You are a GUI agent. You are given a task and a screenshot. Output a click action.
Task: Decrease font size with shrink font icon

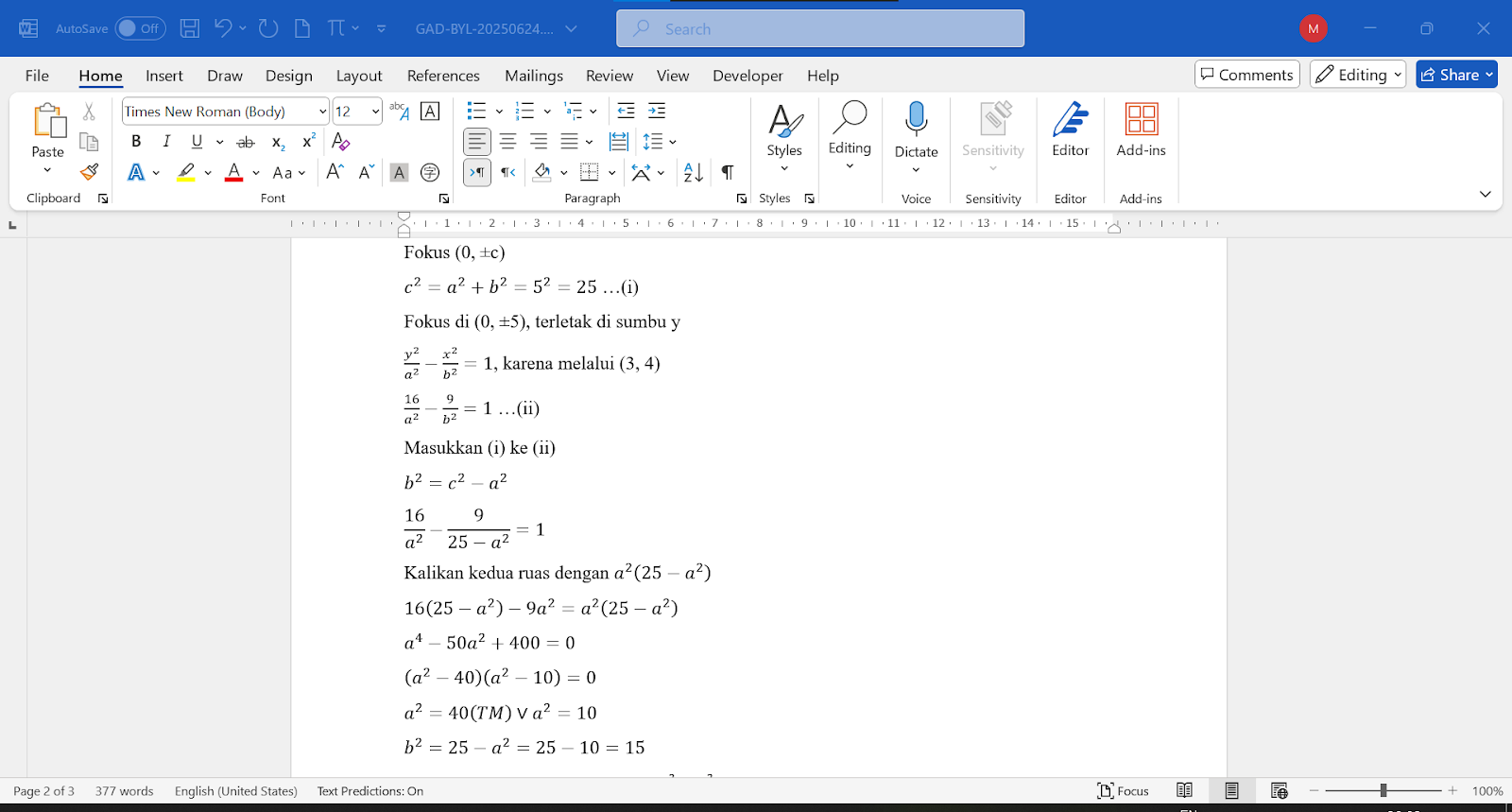coord(367,172)
